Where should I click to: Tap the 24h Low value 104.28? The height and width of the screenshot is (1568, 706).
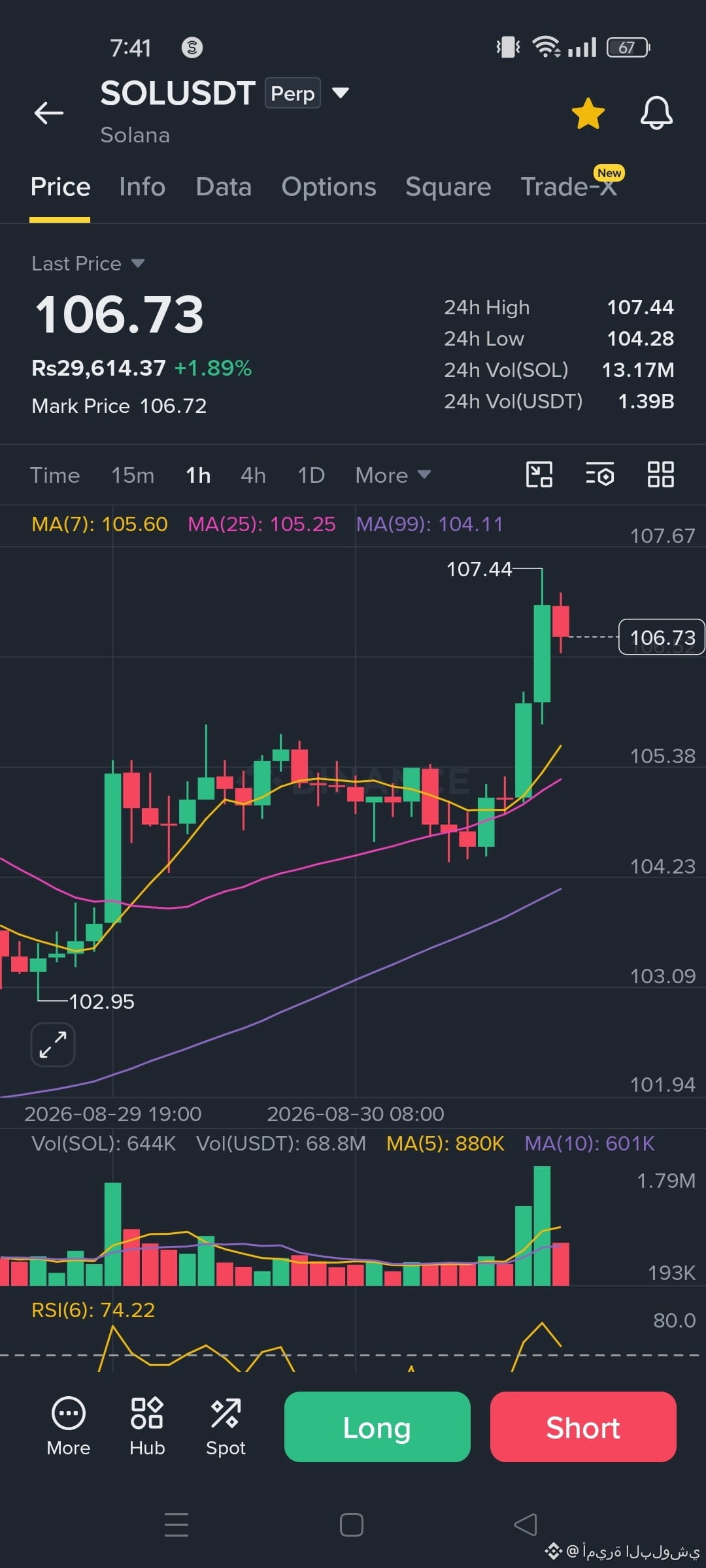(x=641, y=338)
